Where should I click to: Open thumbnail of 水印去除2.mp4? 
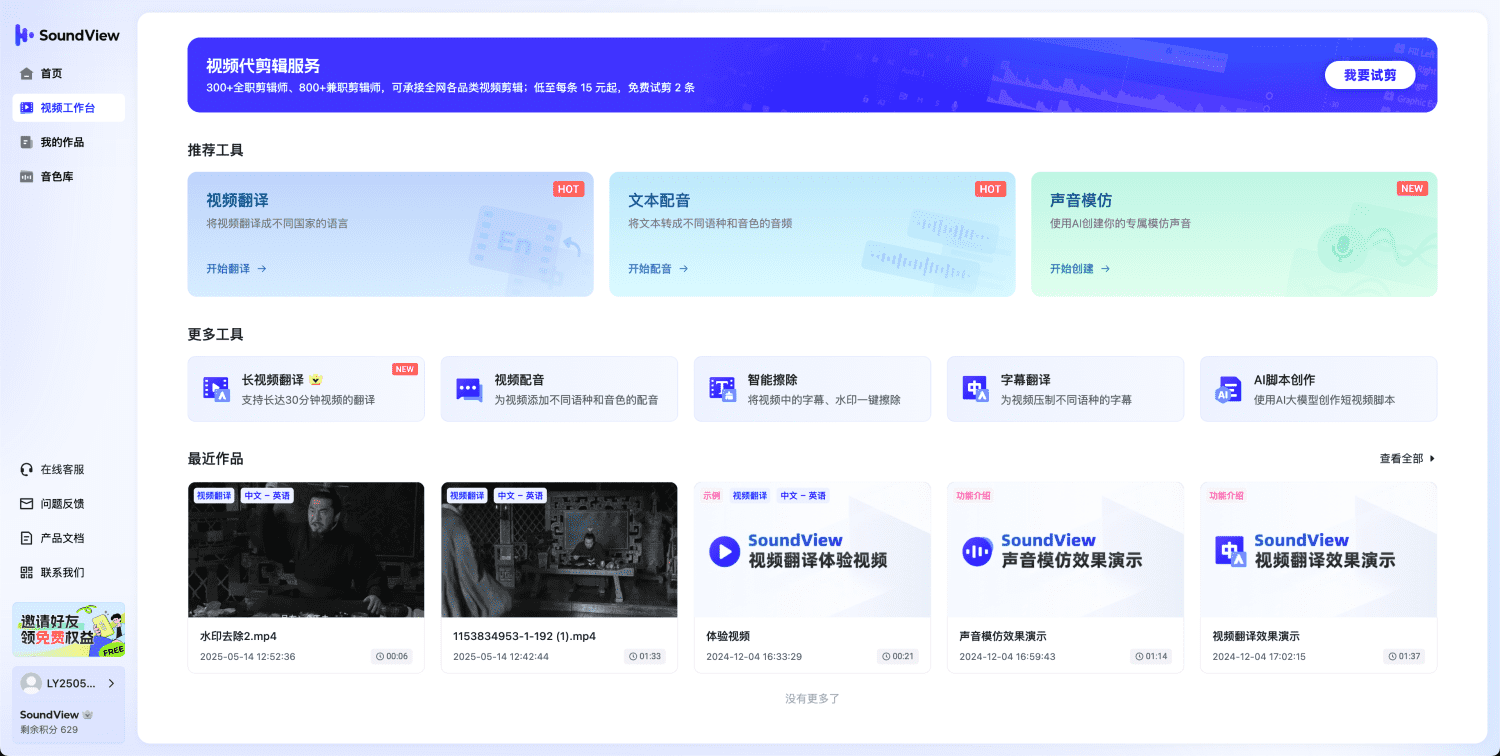pos(306,550)
